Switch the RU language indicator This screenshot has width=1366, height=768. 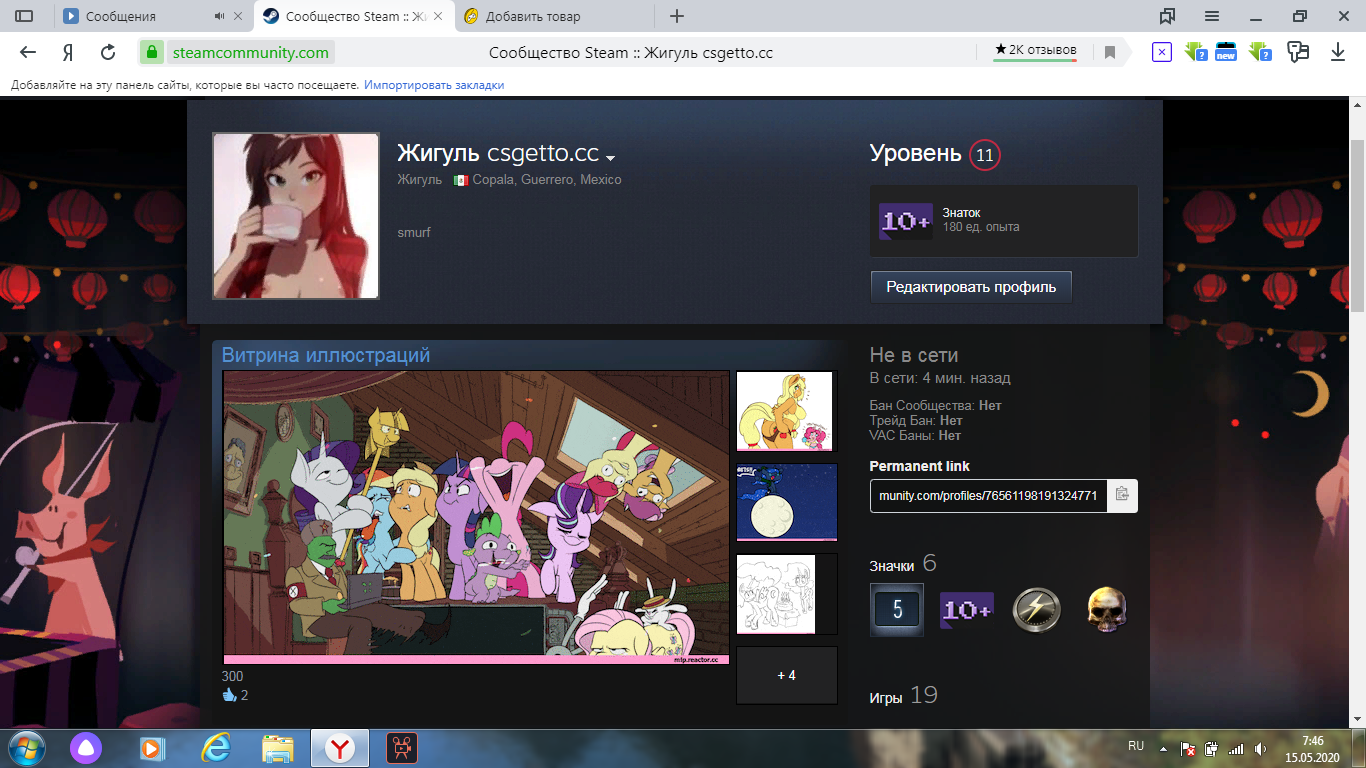point(1136,746)
